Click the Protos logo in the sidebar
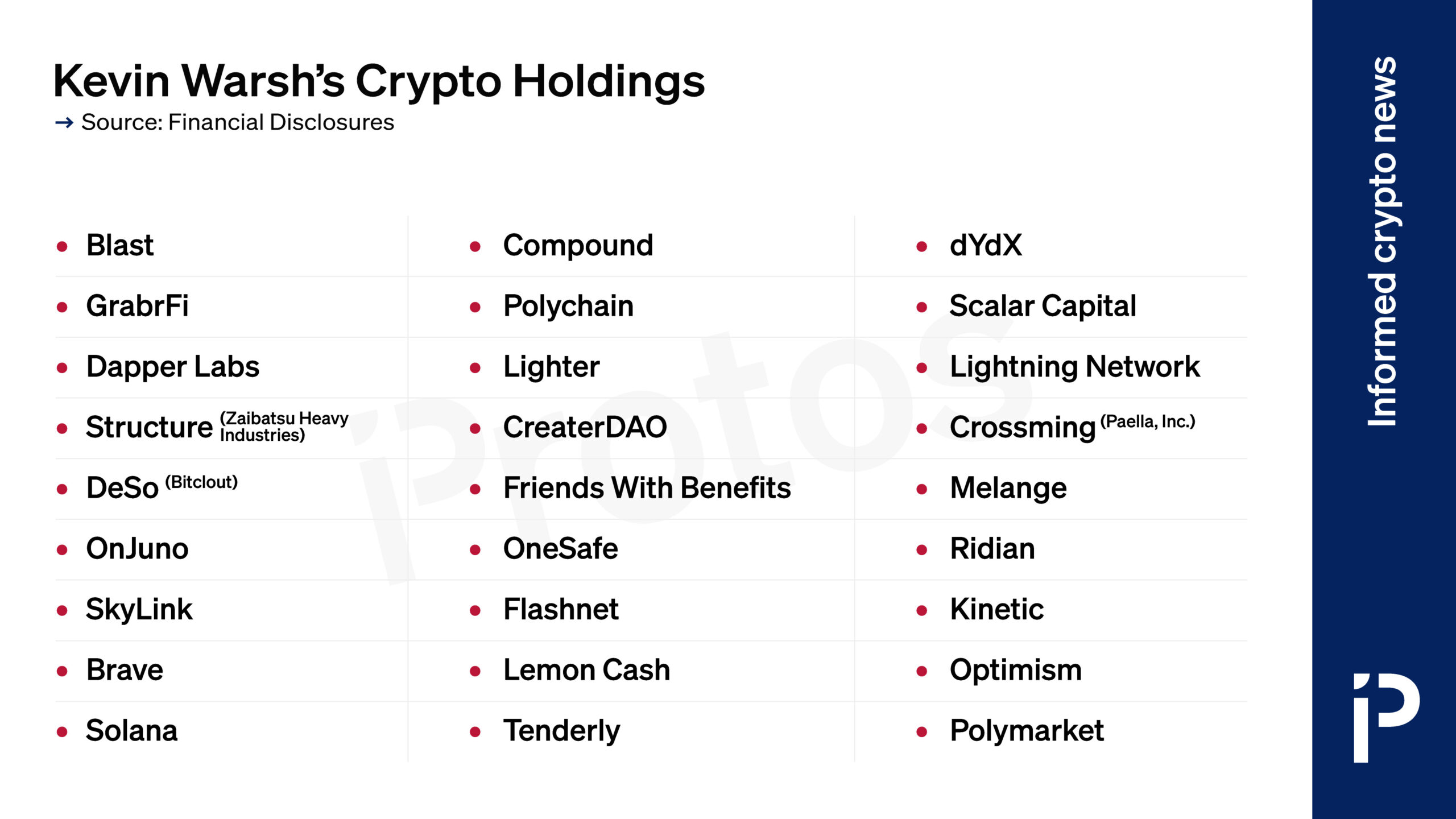Screen dimensions: 1456x819 point(1385,717)
